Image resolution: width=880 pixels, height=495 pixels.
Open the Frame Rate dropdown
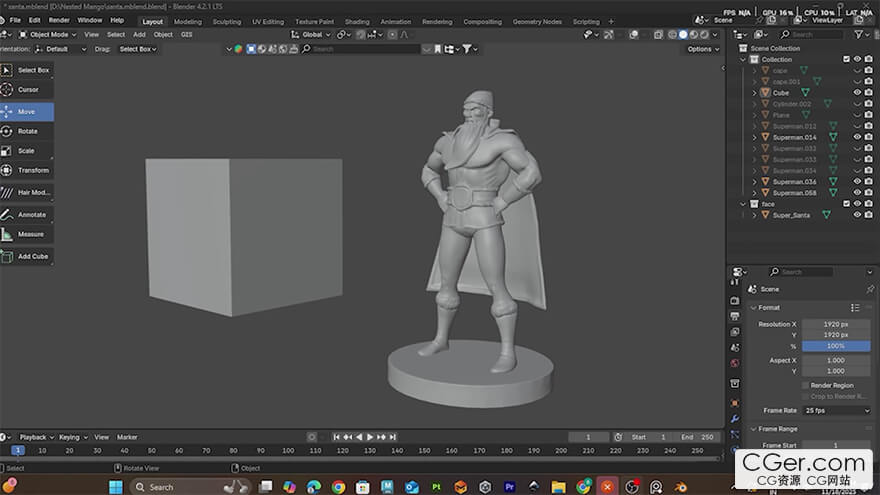(x=835, y=410)
